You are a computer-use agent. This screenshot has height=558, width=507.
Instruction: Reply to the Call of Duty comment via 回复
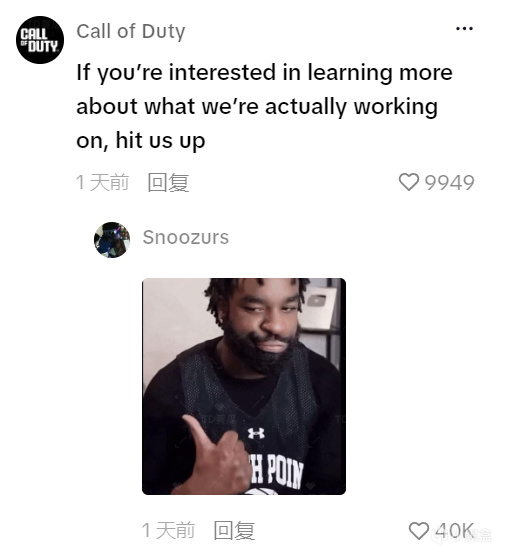(x=168, y=183)
